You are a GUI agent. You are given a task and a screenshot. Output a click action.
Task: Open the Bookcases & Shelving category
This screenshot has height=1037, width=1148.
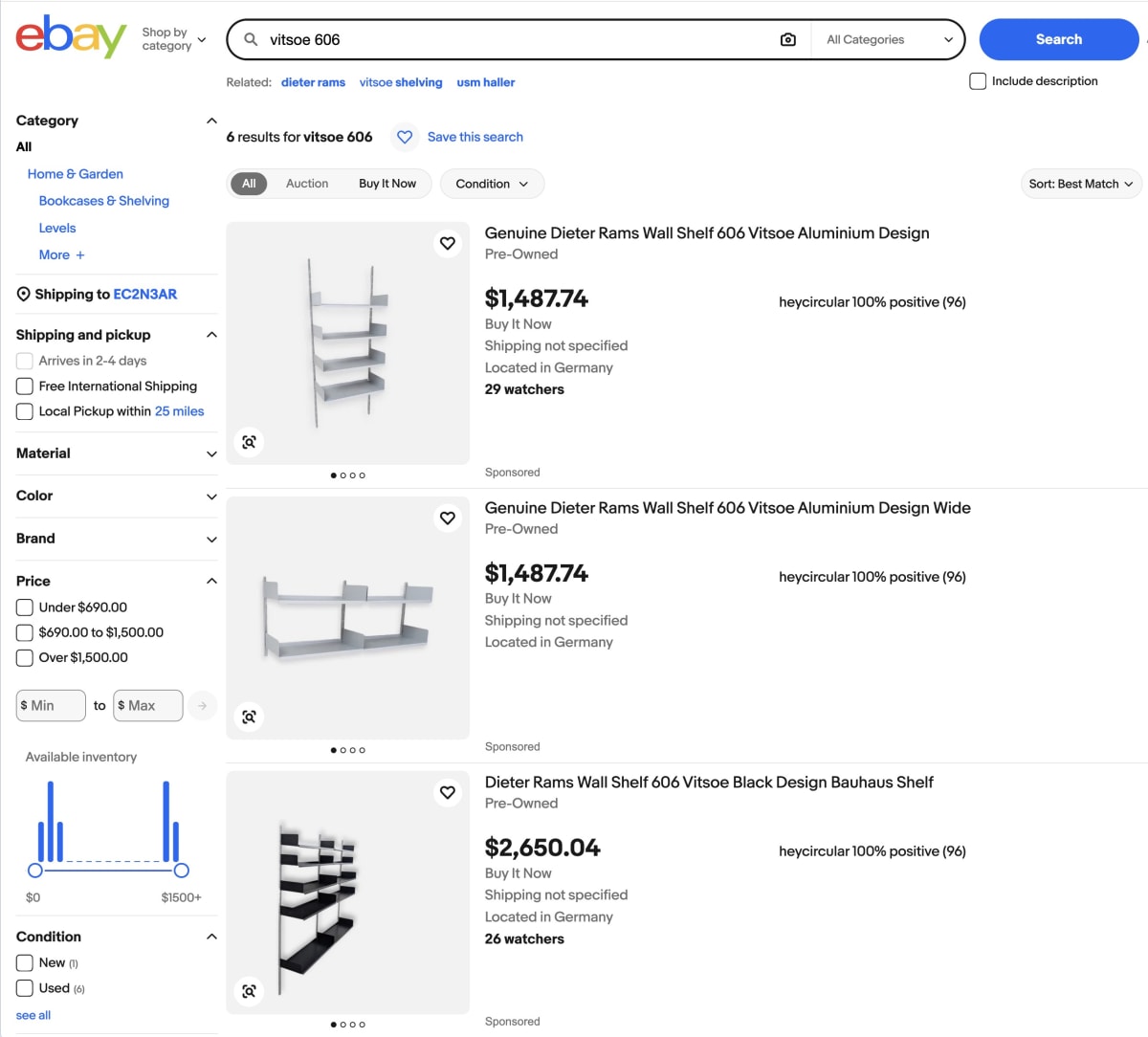point(104,201)
